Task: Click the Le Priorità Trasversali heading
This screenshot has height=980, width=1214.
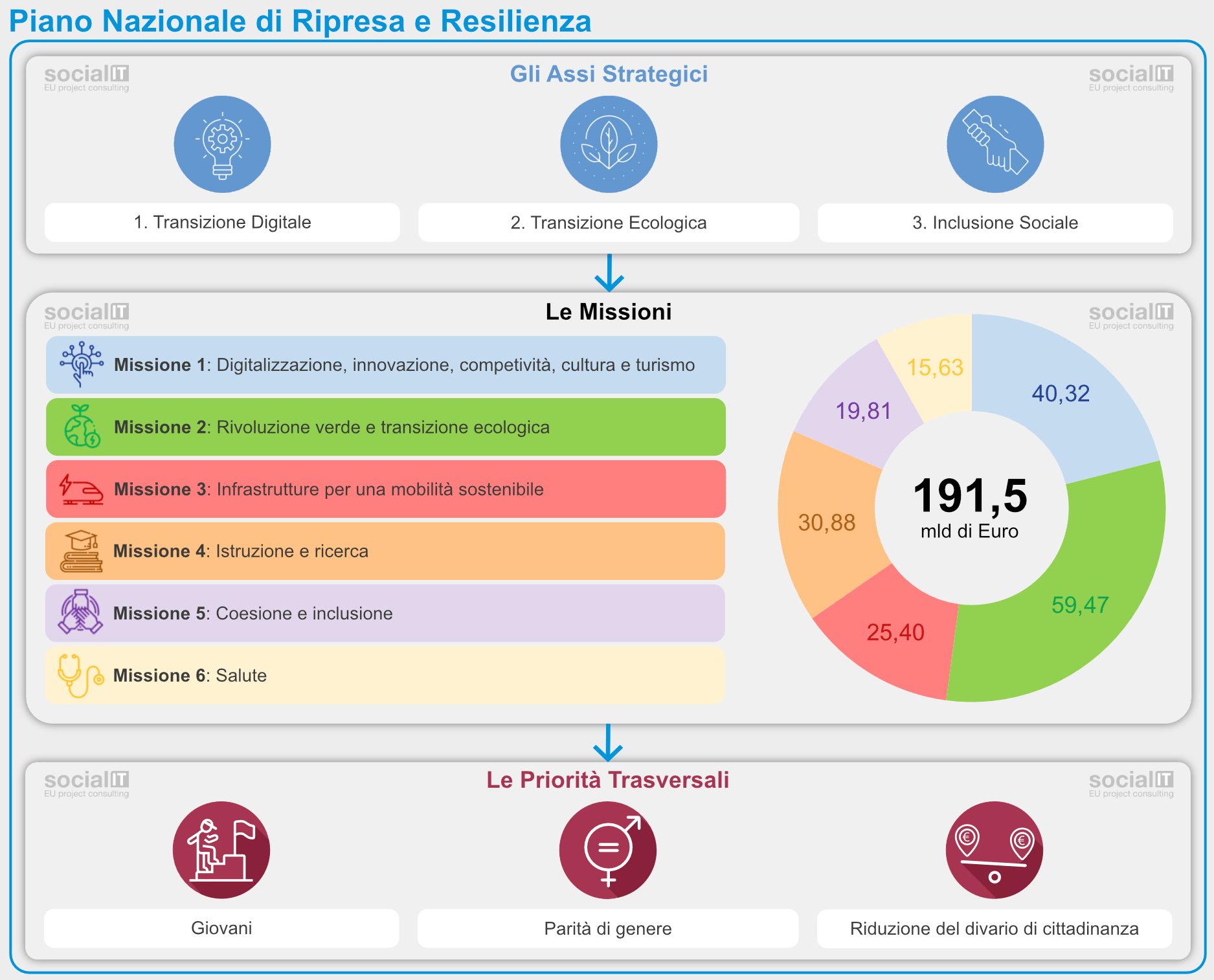Action: [x=608, y=780]
